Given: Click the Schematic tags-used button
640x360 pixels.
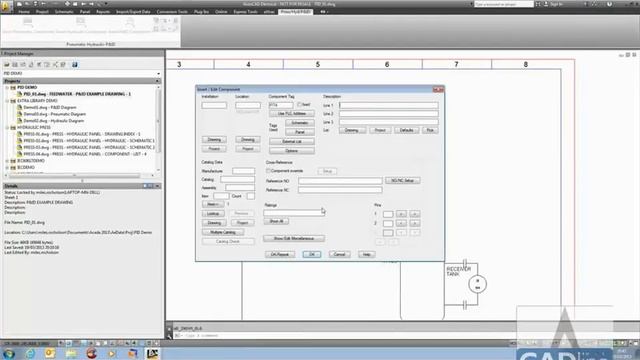Looking at the screenshot, I should point(300,123).
